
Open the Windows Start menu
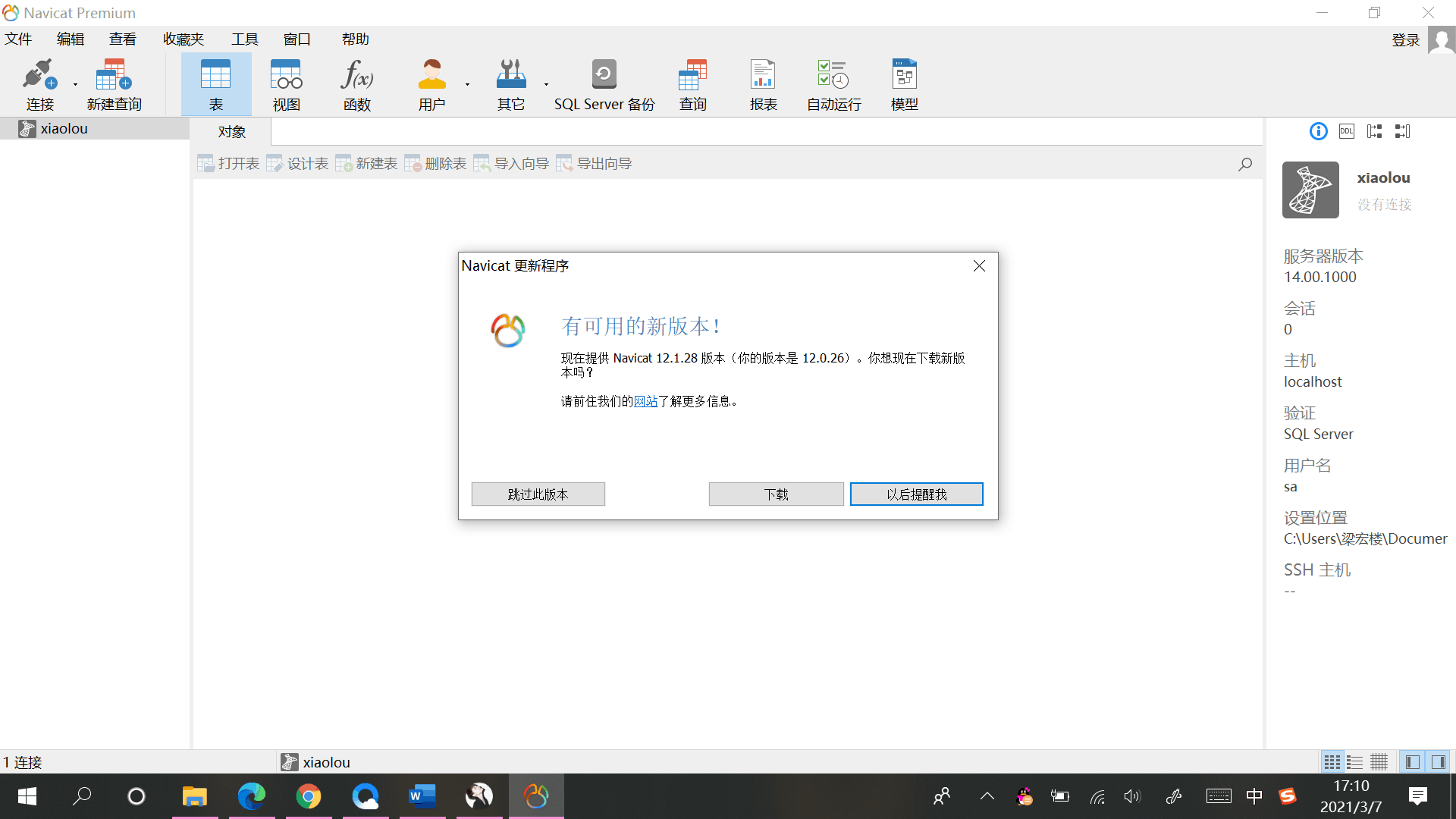click(27, 796)
